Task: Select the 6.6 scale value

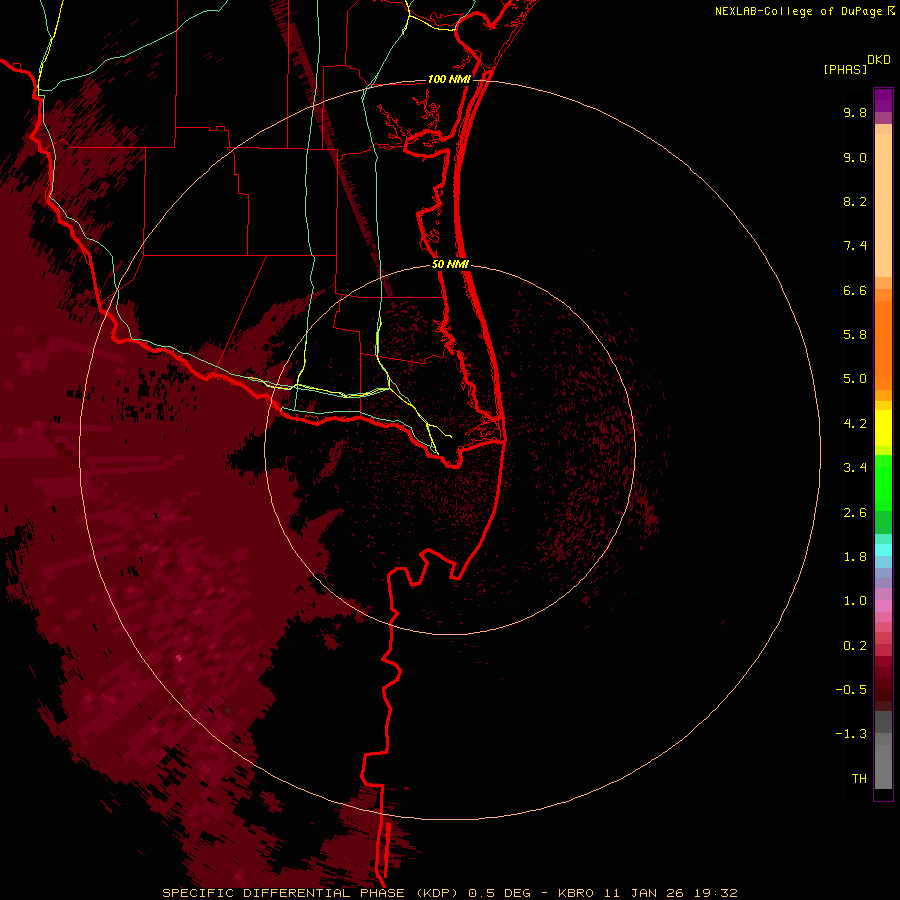Action: pyautogui.click(x=855, y=290)
